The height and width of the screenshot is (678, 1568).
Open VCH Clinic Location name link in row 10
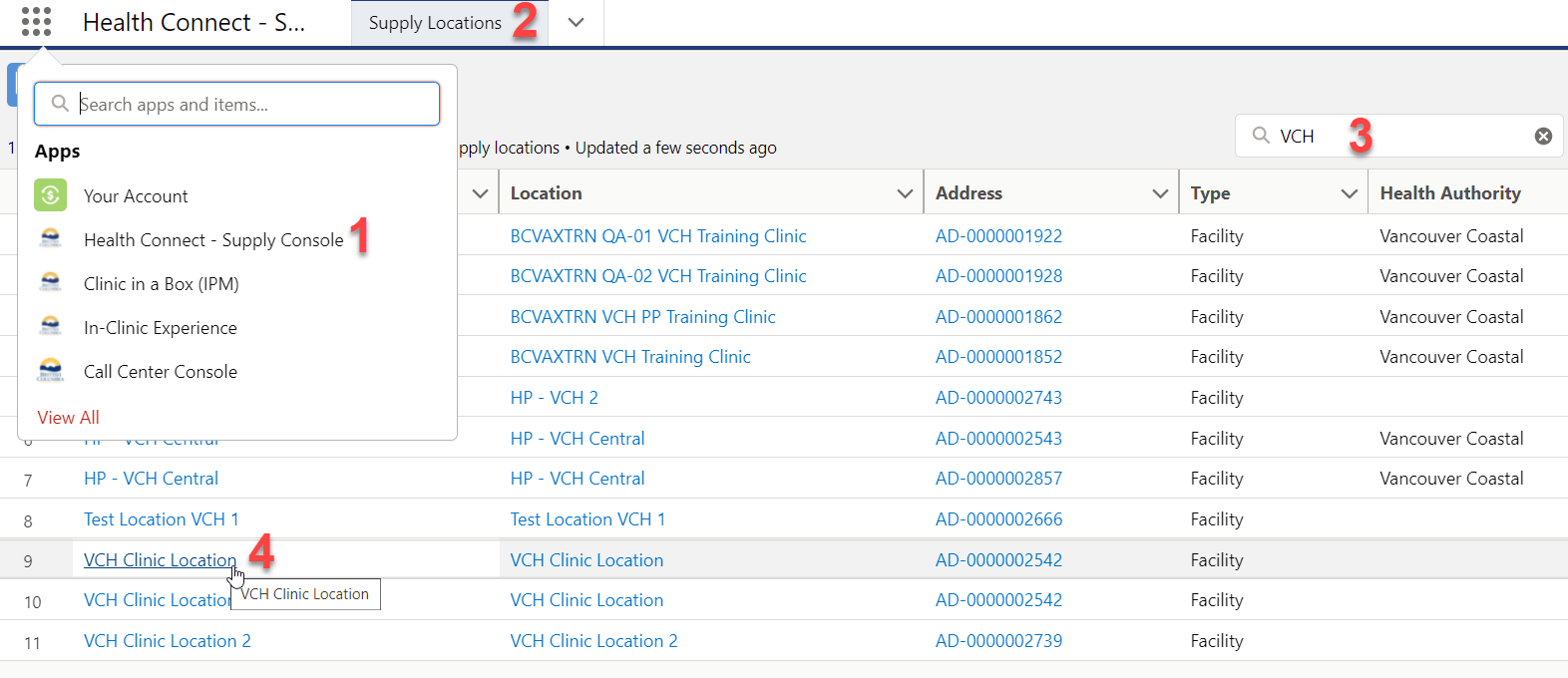158,600
